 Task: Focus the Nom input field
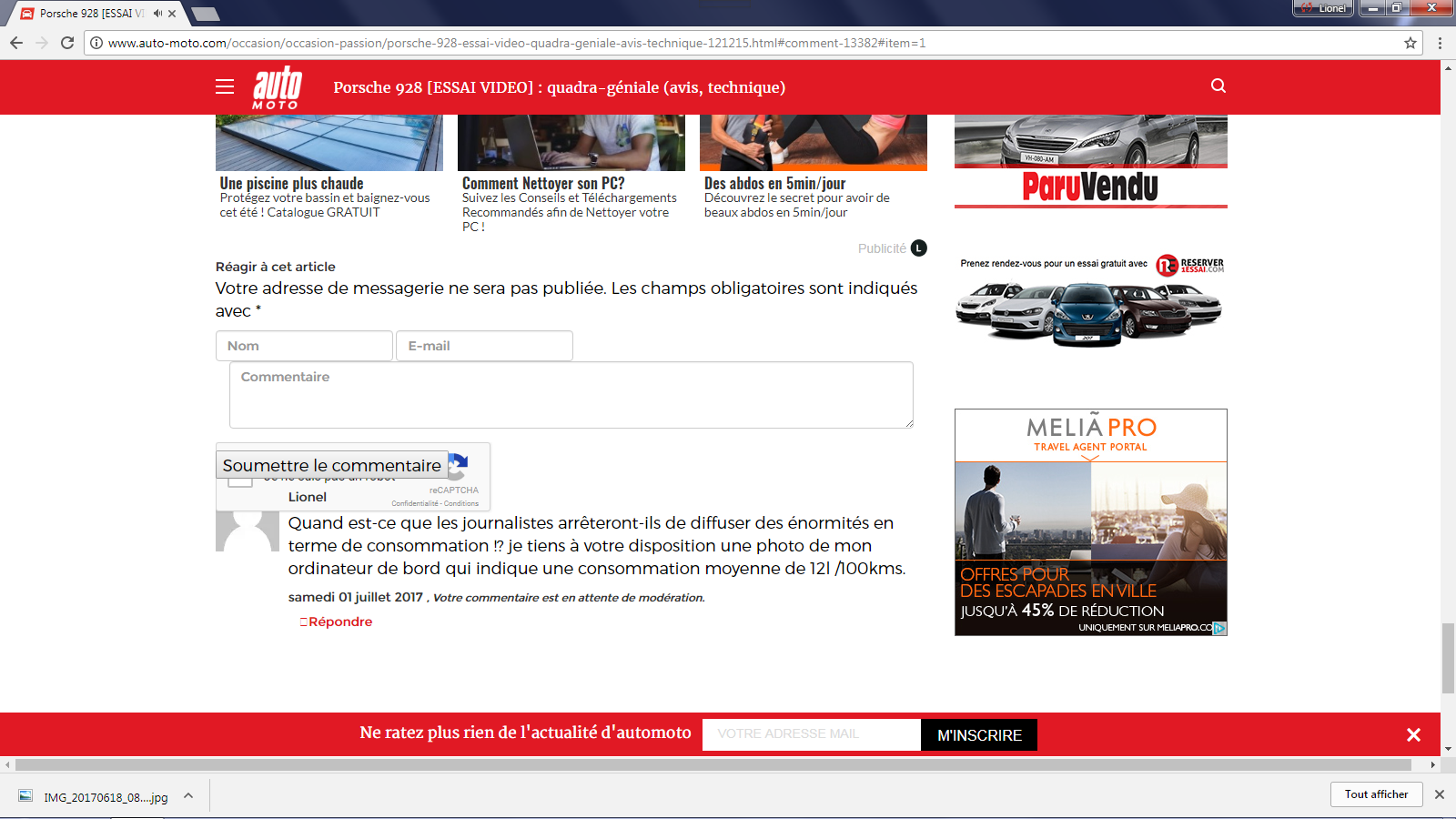pyautogui.click(x=304, y=346)
